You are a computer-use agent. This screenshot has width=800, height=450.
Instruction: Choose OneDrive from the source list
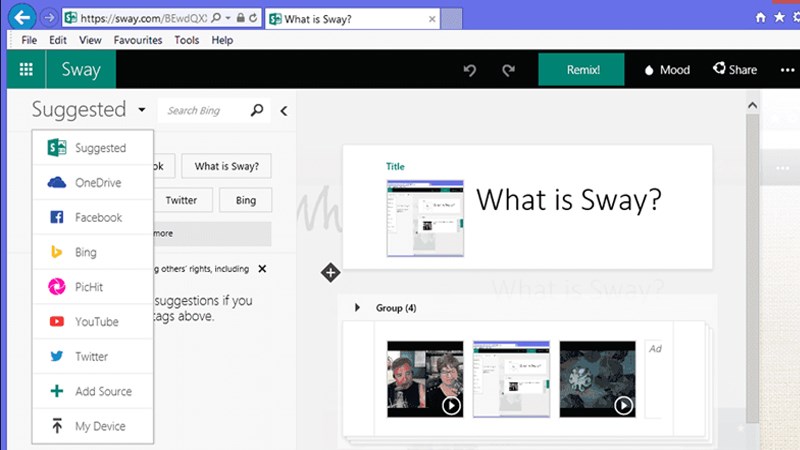click(93, 182)
